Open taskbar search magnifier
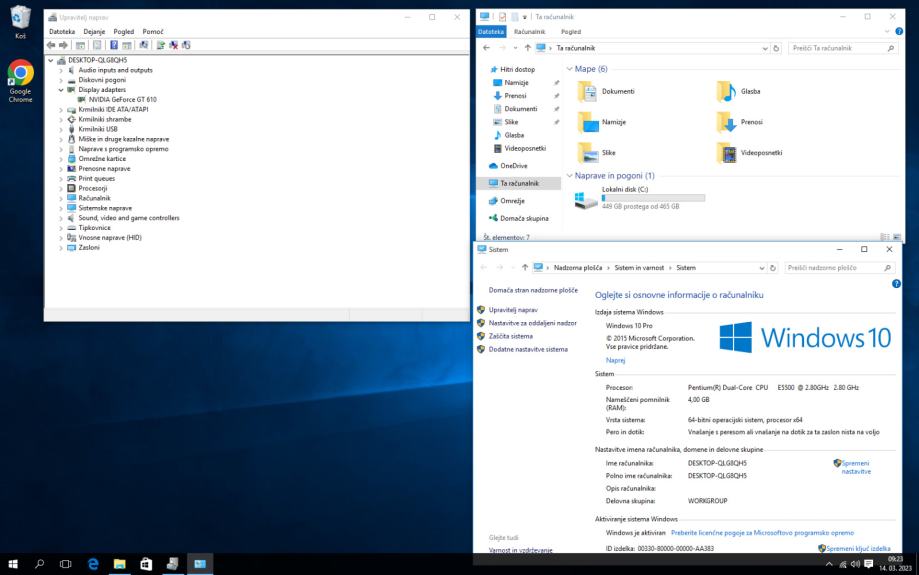Image resolution: width=919 pixels, height=575 pixels. (39, 564)
